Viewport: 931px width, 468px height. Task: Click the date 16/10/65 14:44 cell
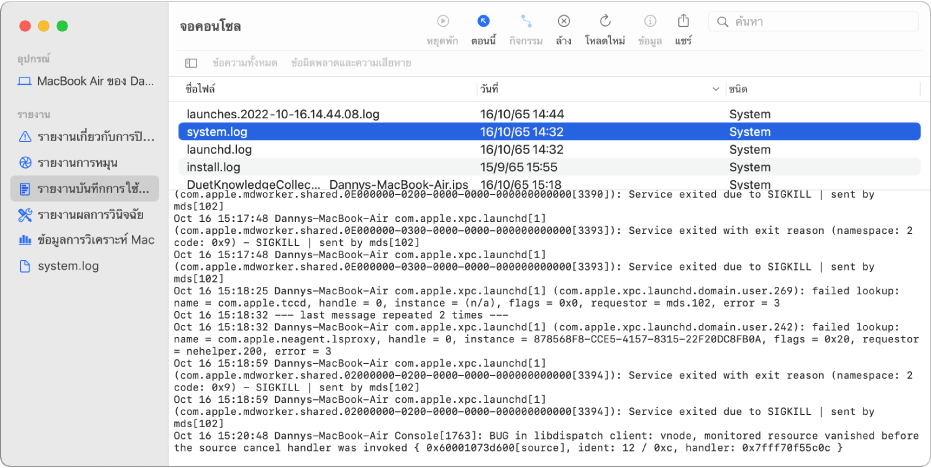(522, 114)
